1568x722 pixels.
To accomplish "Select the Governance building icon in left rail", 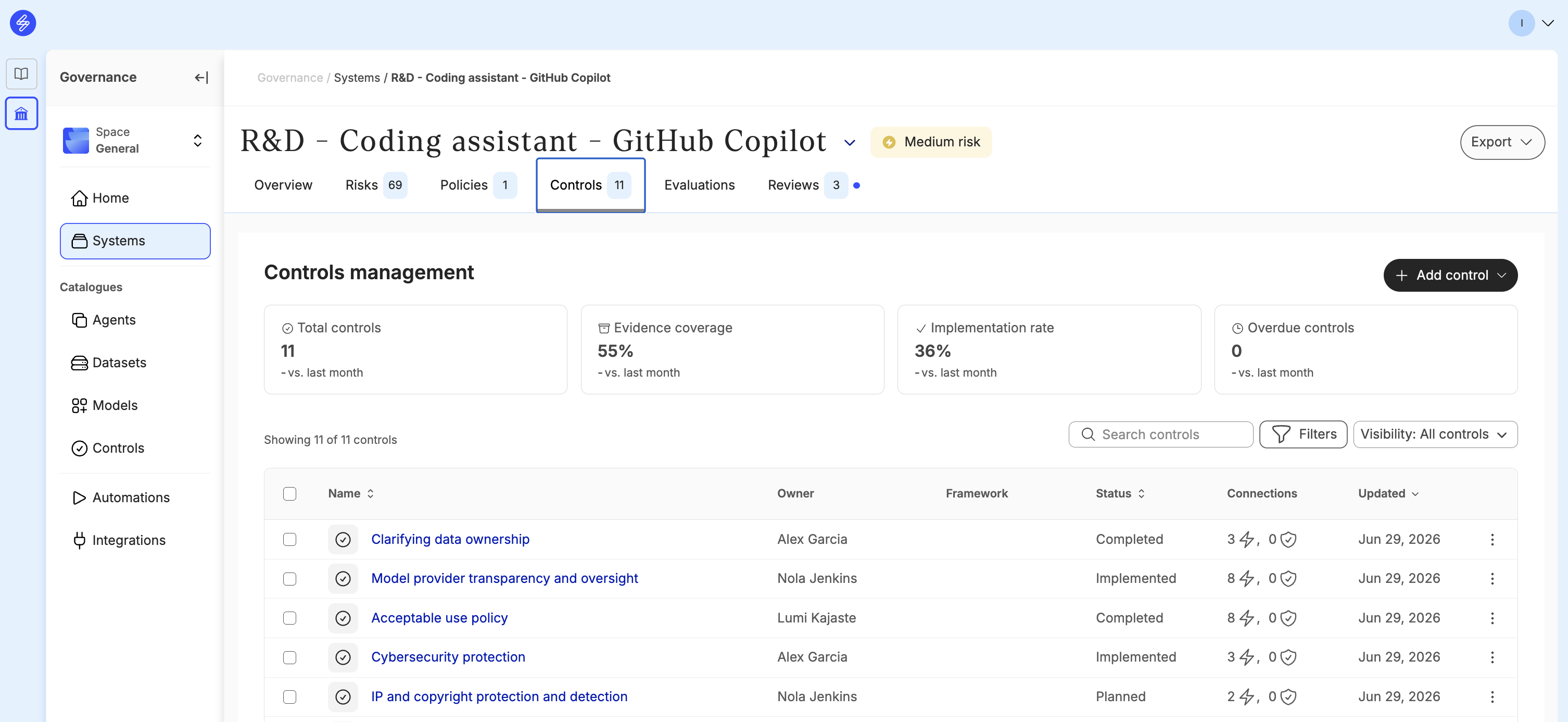I will (x=21, y=114).
